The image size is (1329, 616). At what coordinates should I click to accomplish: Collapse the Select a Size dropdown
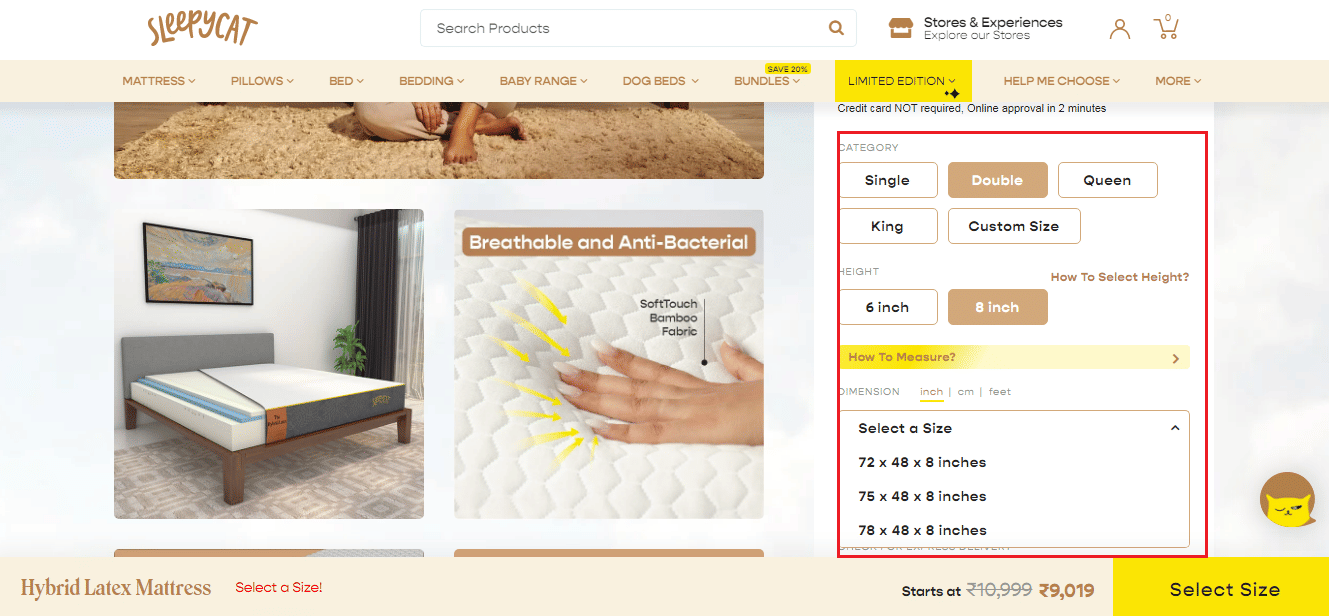pyautogui.click(x=1175, y=428)
